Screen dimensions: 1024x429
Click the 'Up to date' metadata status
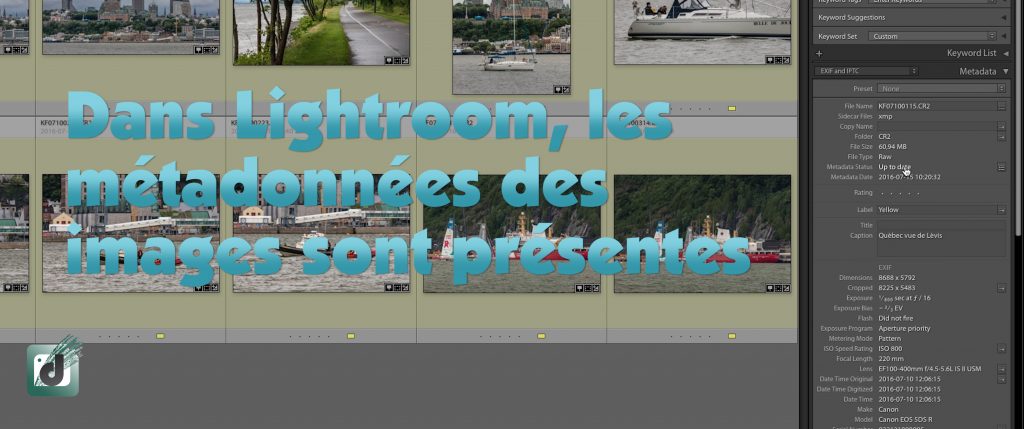tap(894, 167)
